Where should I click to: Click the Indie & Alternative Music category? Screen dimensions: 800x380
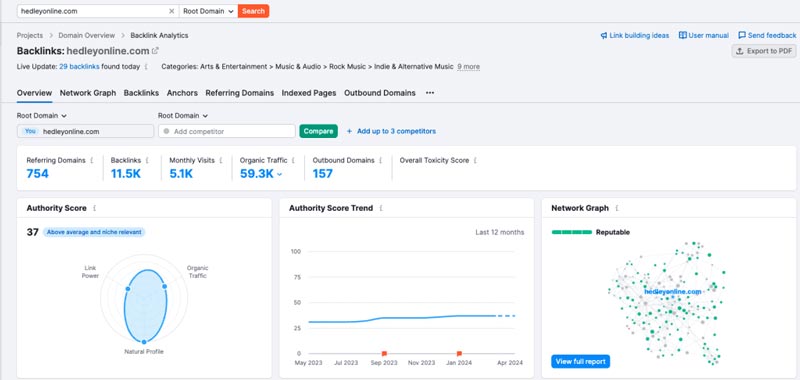[414, 66]
